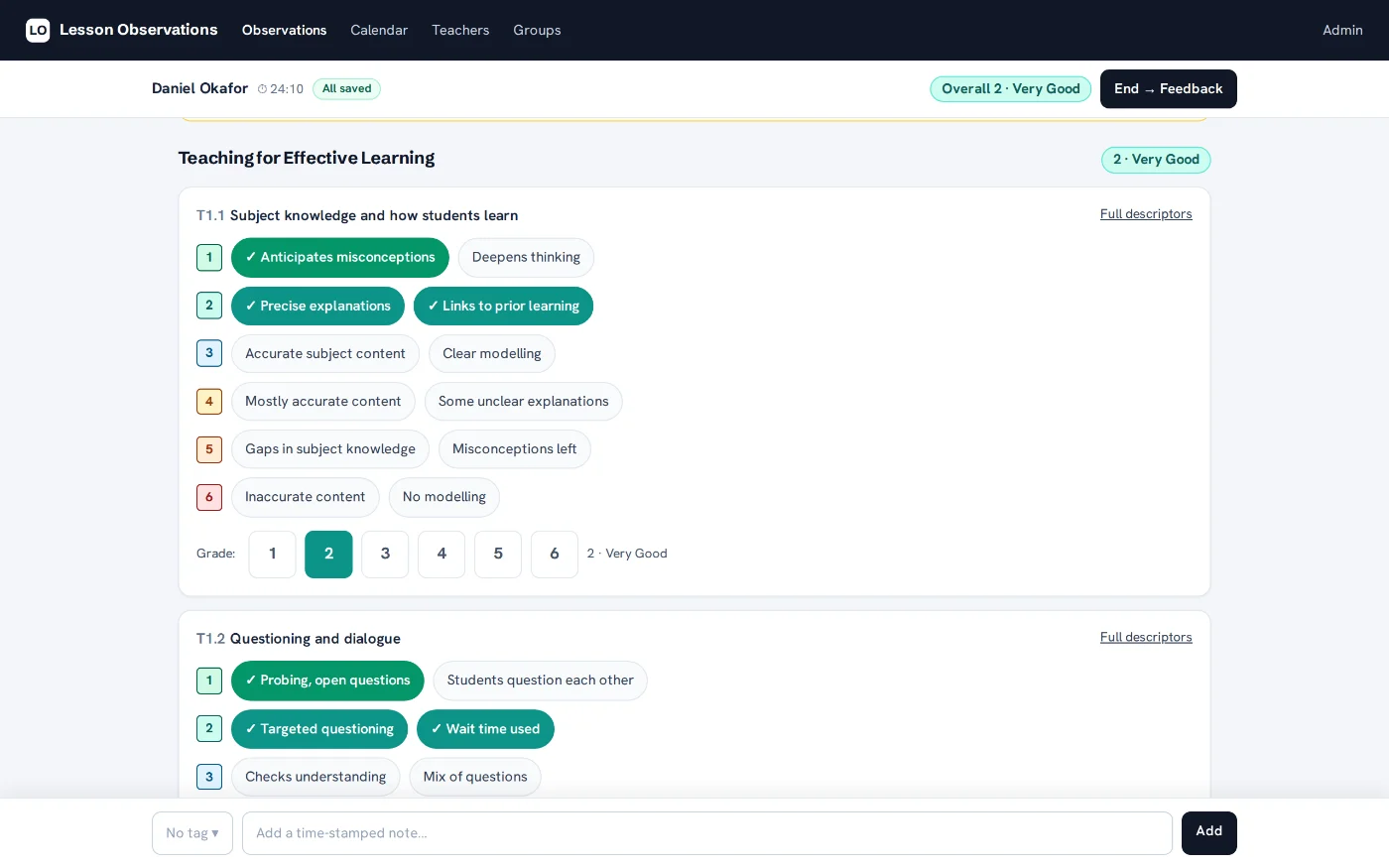Select Gaps in subject knowledge chip
This screenshot has width=1389, height=868.
330,449
